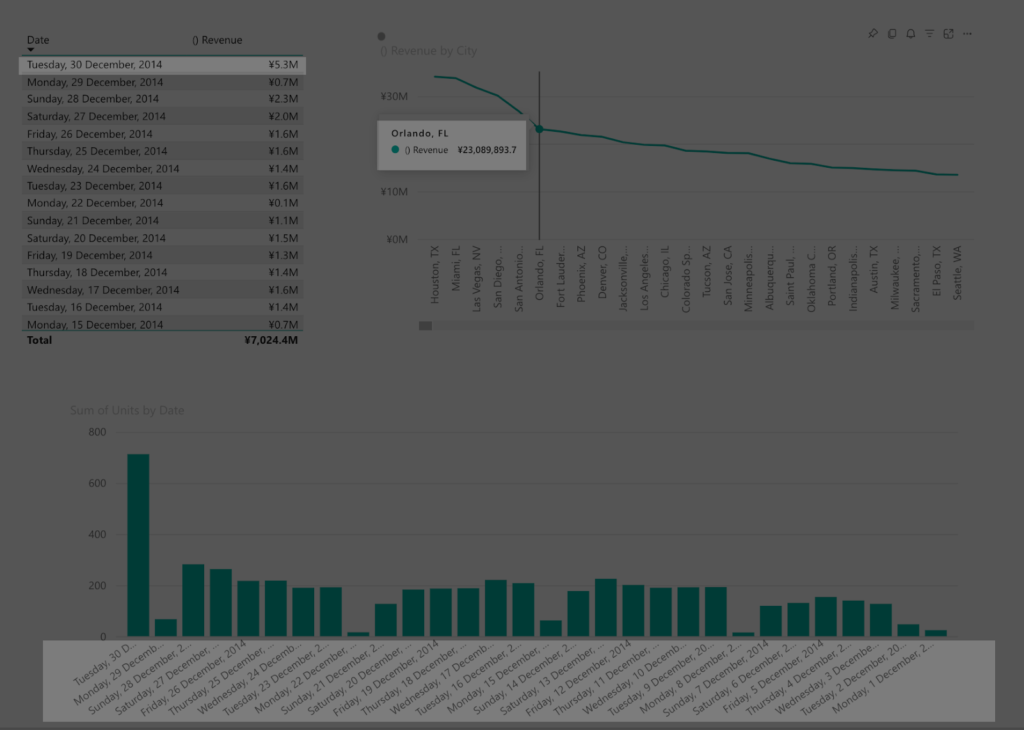The width and height of the screenshot is (1024, 730).
Task: Click the Date column header
Action: (x=38, y=40)
